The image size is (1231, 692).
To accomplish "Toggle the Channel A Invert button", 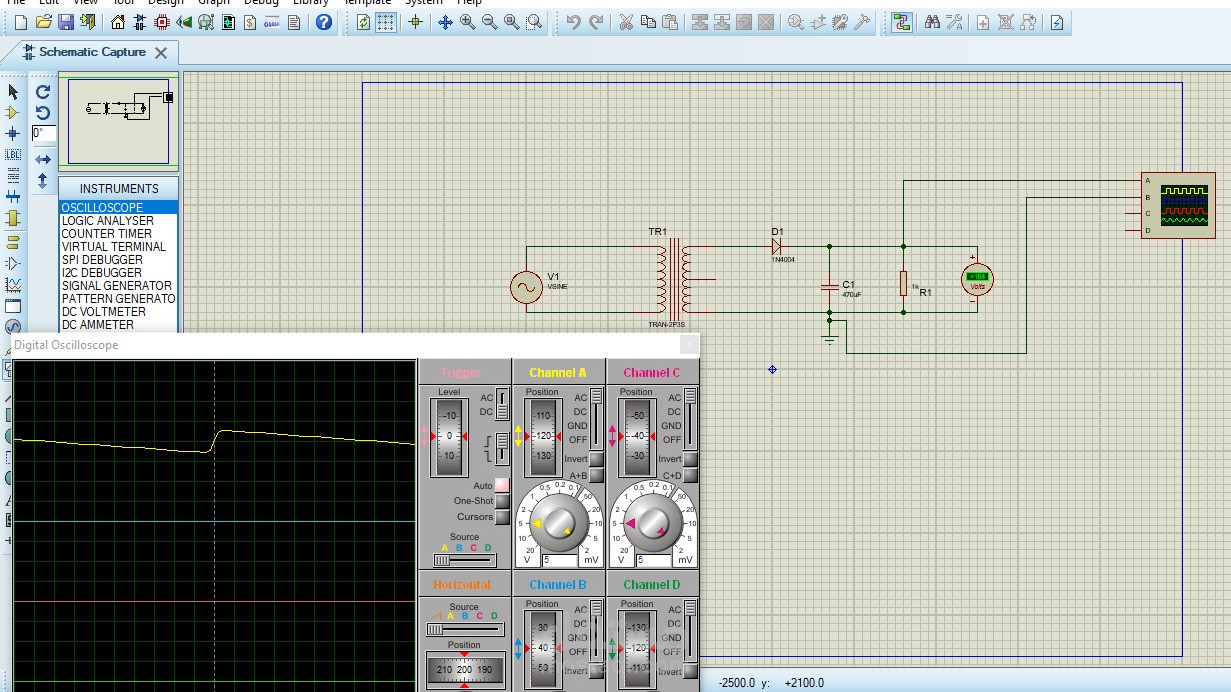I will pos(596,460).
